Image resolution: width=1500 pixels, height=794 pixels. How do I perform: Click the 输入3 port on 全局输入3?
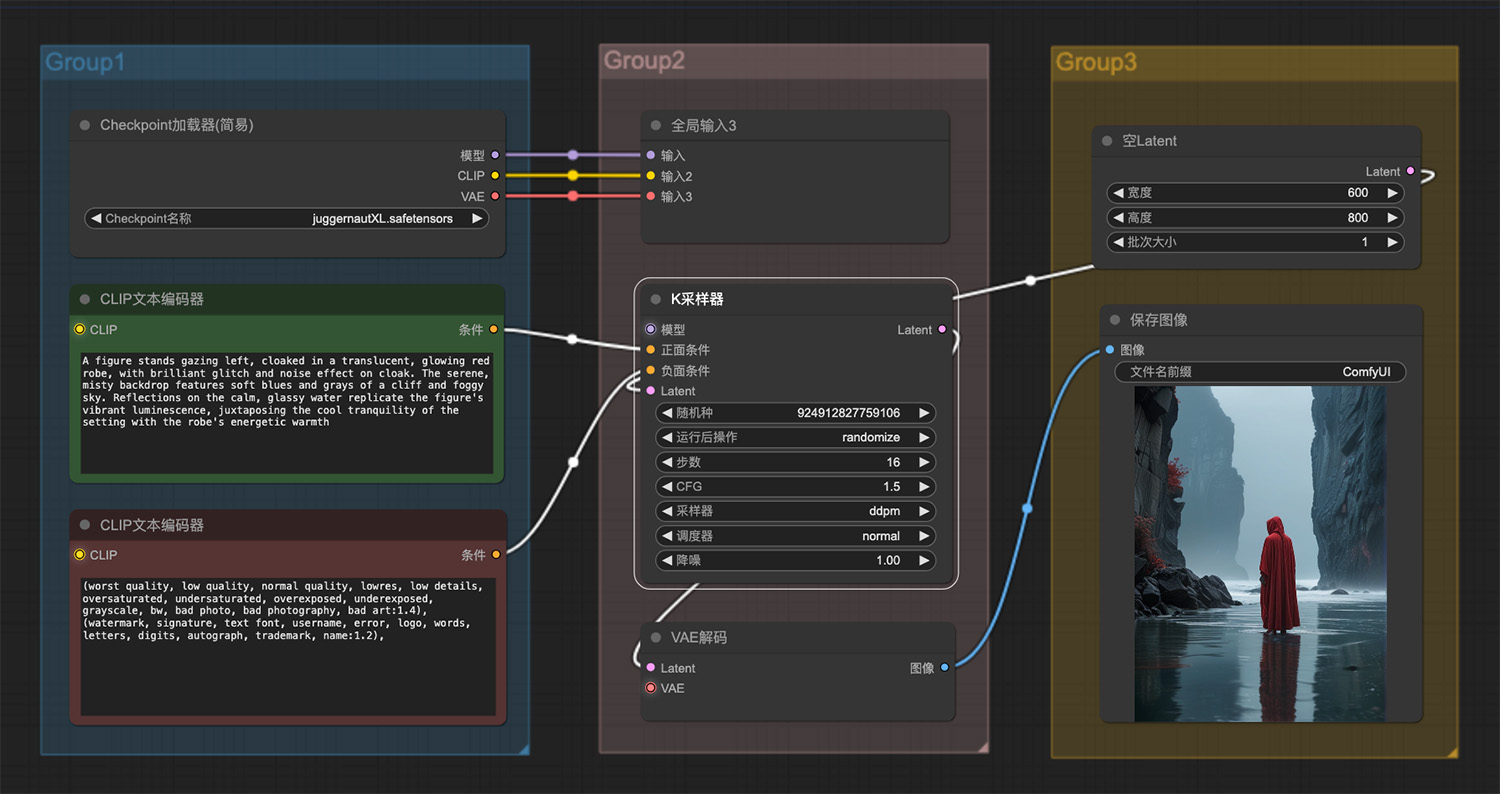[x=651, y=196]
